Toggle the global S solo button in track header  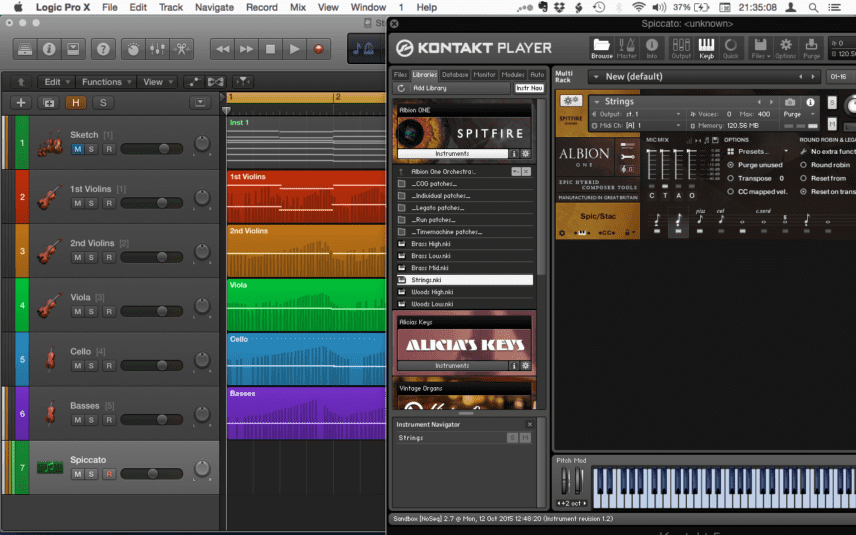(103, 103)
